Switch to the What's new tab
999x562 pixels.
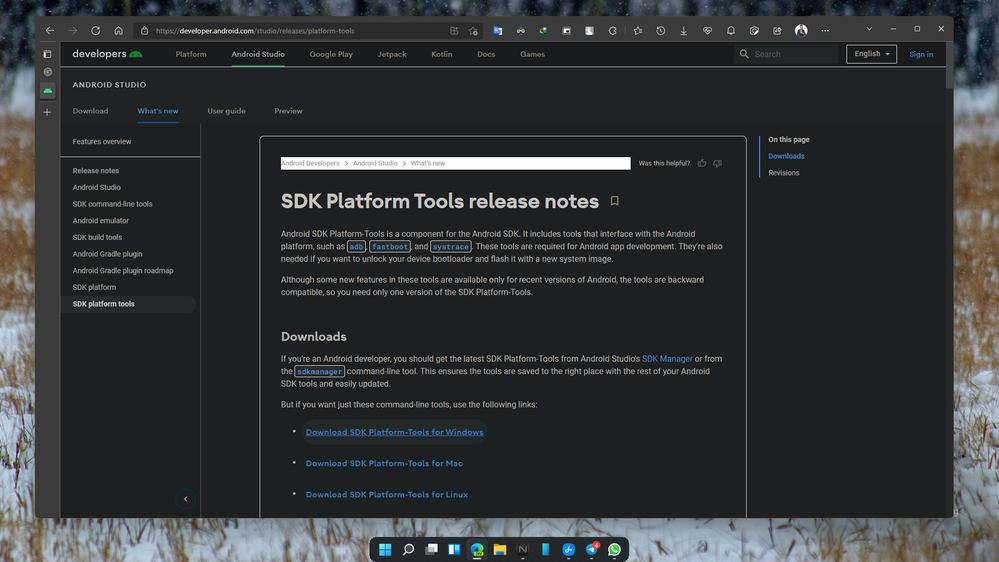click(157, 111)
